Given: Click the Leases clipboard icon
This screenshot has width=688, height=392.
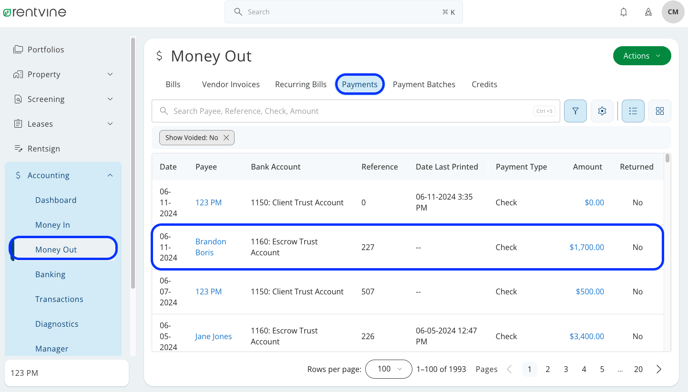Looking at the screenshot, I should pos(18,124).
